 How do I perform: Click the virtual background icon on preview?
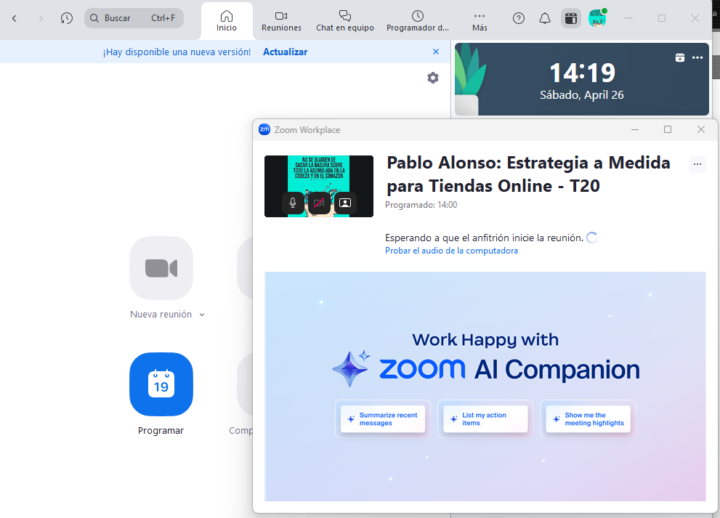click(345, 203)
